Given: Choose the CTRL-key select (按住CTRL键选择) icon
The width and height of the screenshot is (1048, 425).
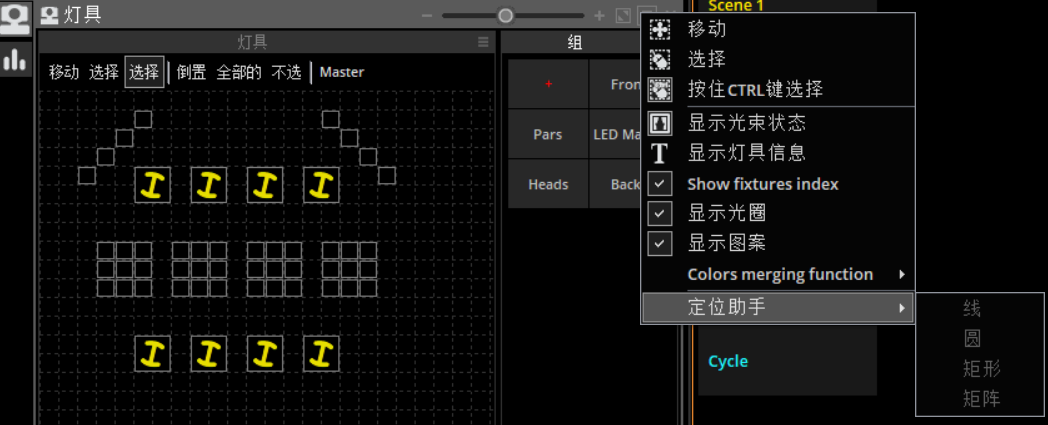Looking at the screenshot, I should (x=660, y=90).
